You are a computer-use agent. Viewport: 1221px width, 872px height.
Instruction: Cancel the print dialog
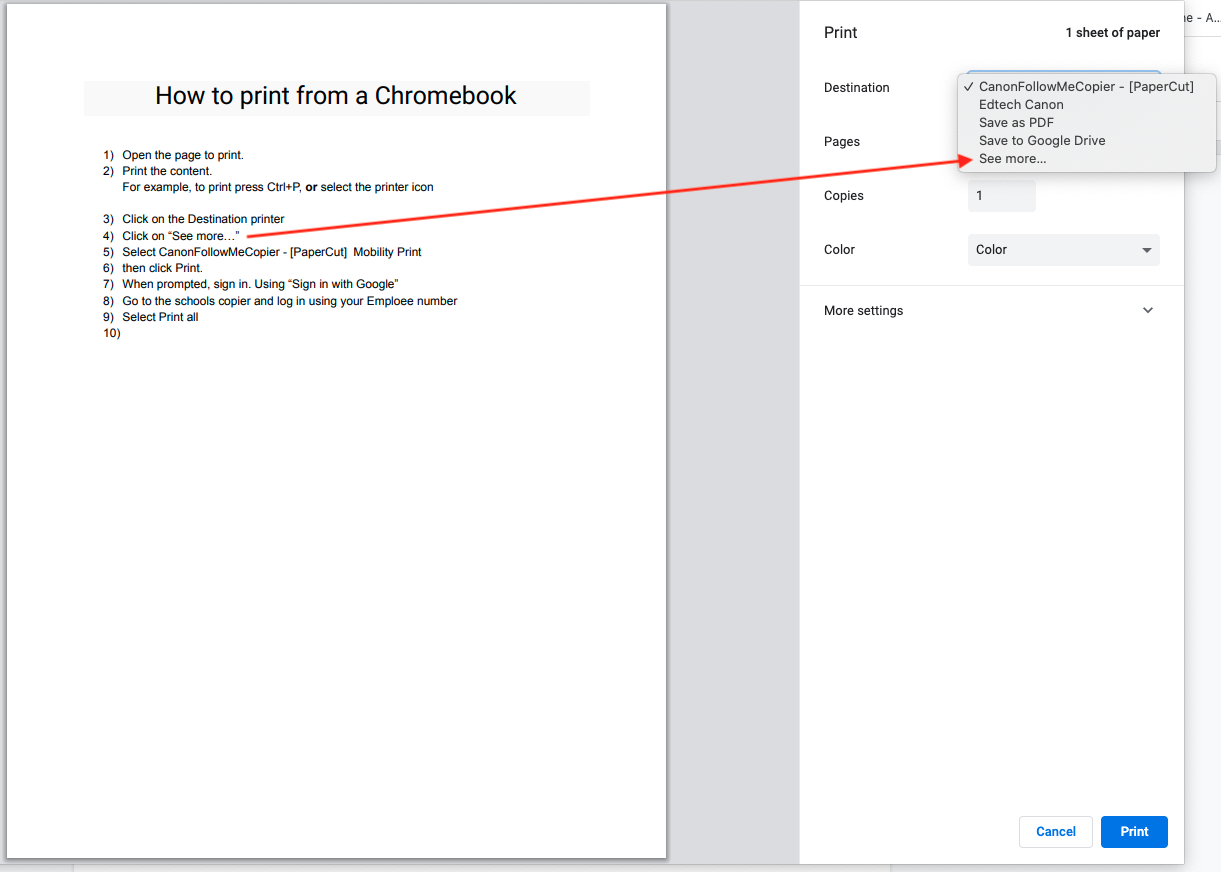(1055, 832)
